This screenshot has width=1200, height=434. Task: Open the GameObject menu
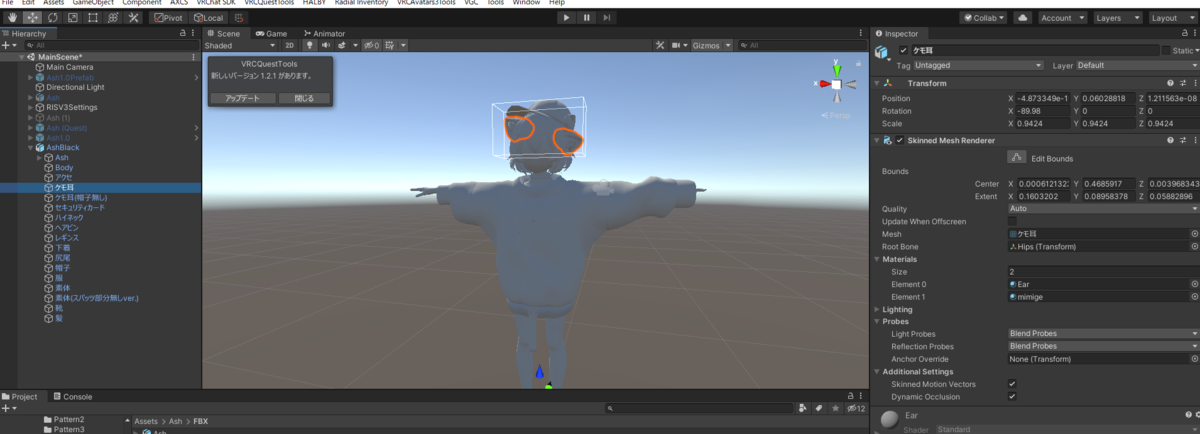coord(93,3)
